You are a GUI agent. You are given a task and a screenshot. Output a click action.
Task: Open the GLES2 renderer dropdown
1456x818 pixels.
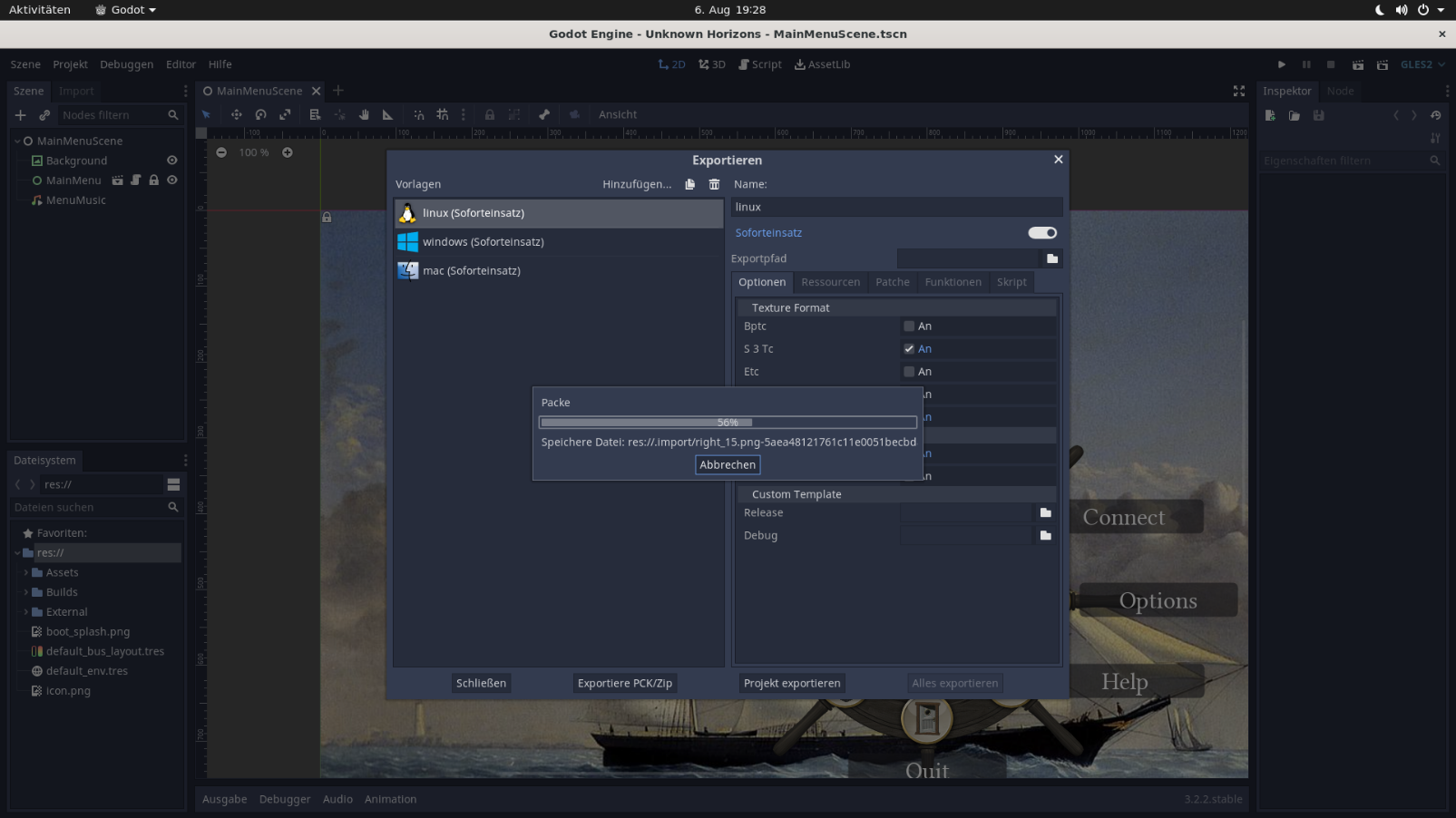coord(1422,64)
